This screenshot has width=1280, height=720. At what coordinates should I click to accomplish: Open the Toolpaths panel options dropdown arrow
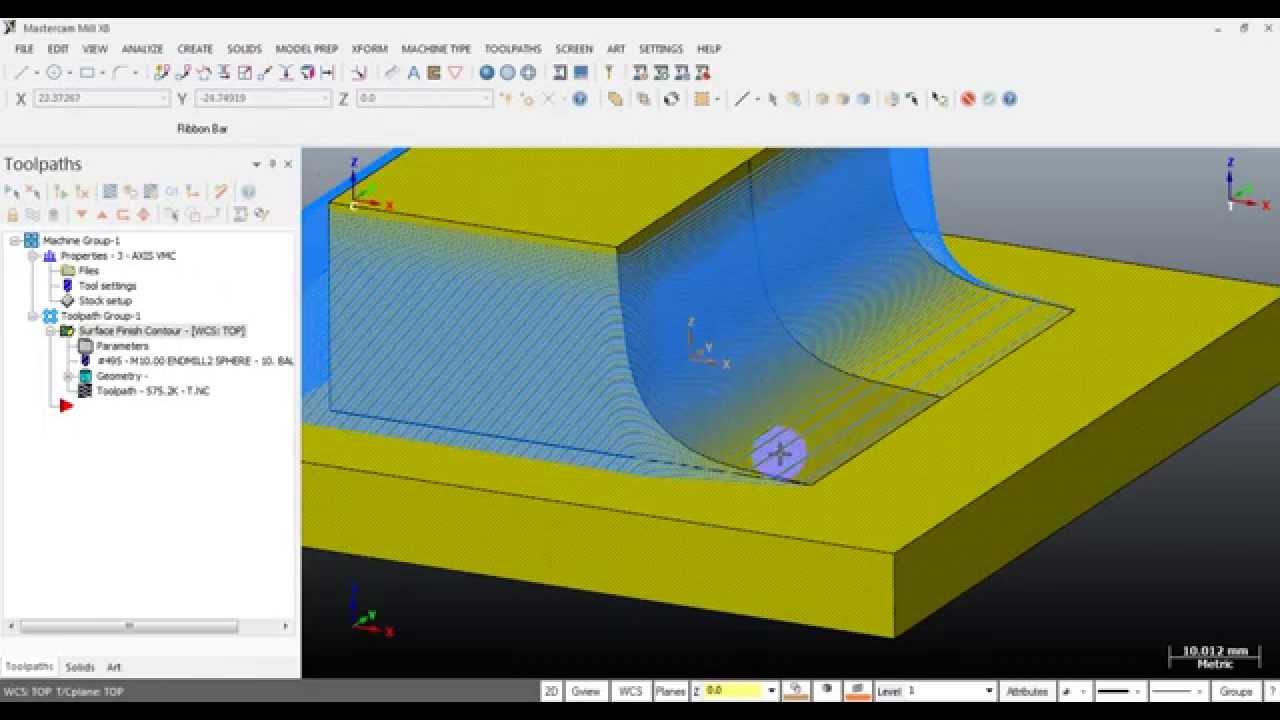click(256, 164)
